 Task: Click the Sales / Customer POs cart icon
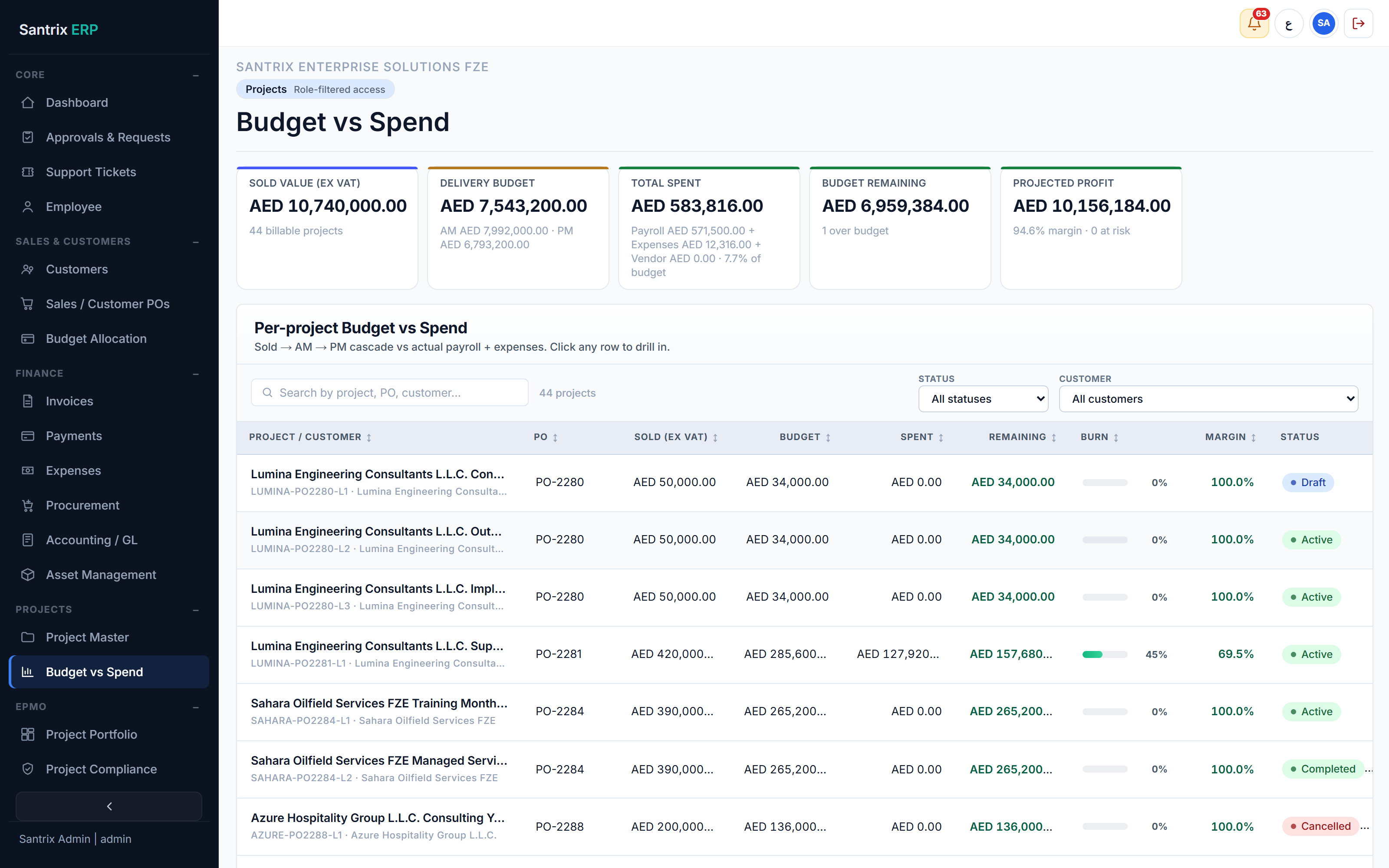pyautogui.click(x=27, y=304)
